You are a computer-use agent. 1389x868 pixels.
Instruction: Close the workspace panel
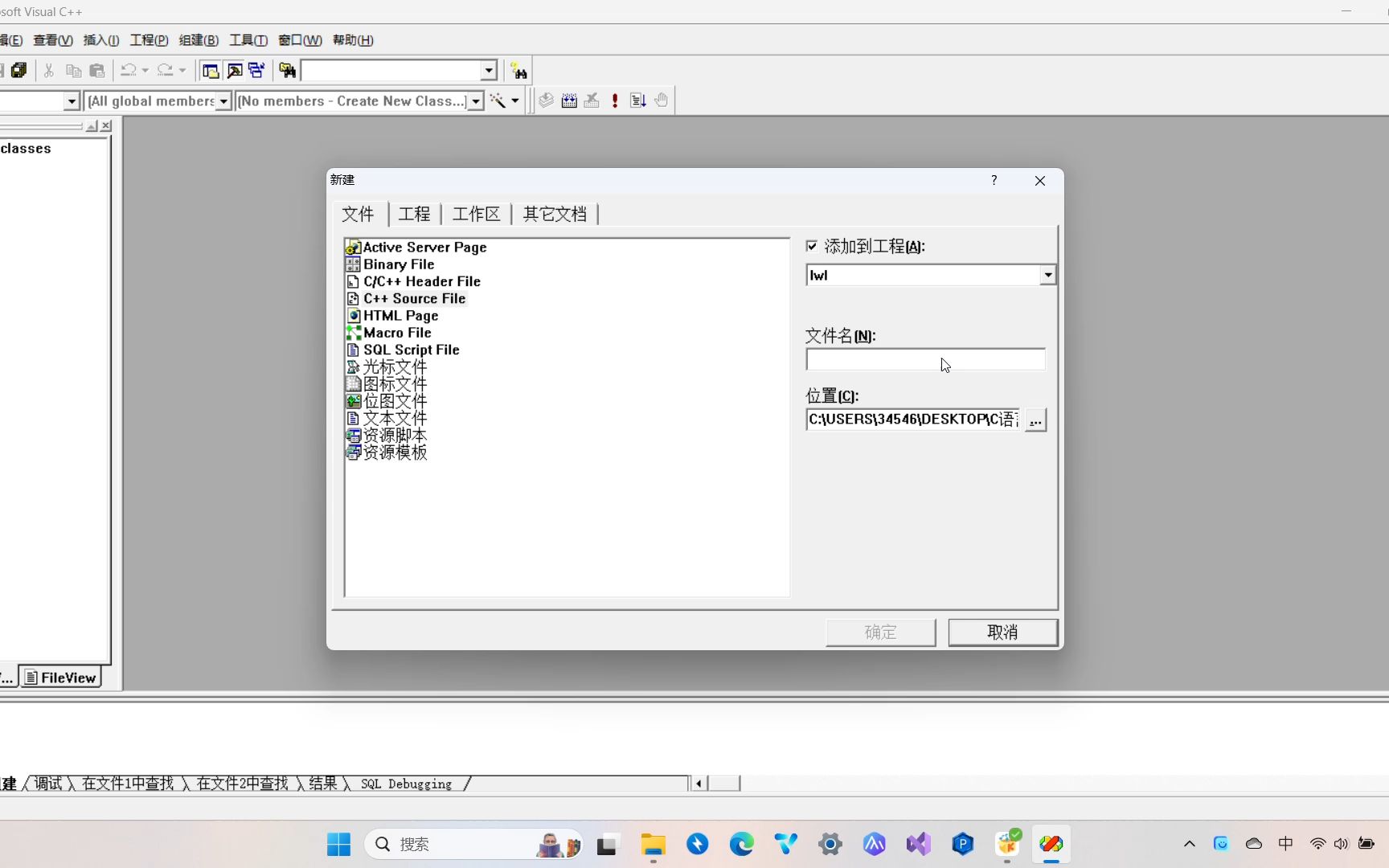coord(106,125)
